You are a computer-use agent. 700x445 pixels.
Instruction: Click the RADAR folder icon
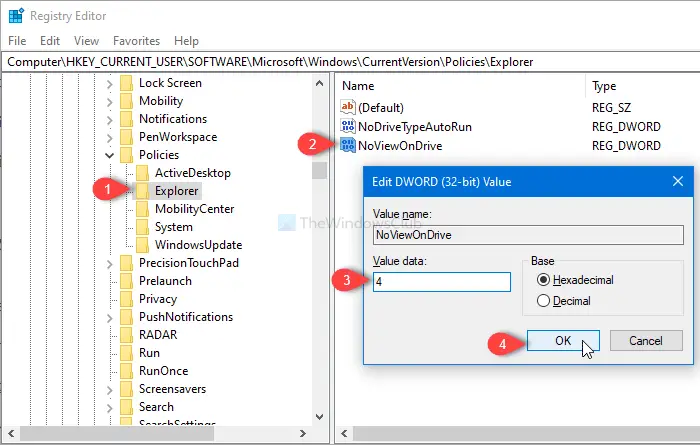point(127,335)
